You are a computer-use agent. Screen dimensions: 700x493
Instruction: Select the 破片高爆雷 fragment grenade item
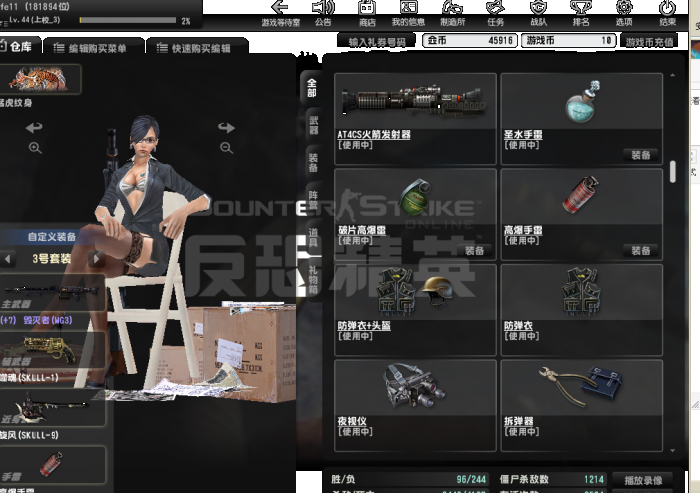point(415,214)
